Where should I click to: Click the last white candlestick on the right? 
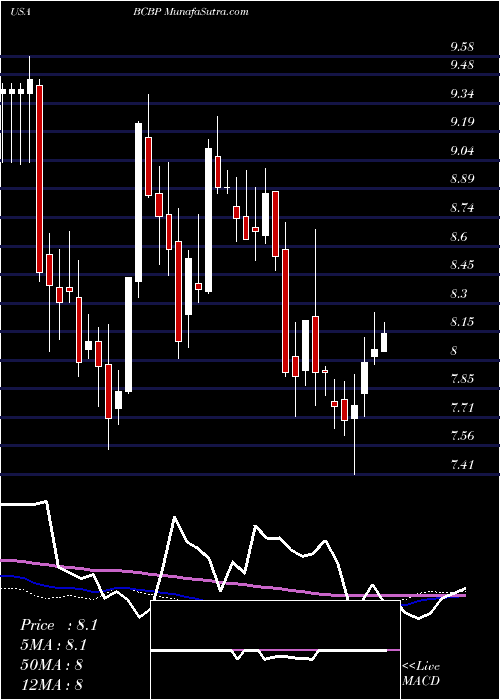pos(384,342)
